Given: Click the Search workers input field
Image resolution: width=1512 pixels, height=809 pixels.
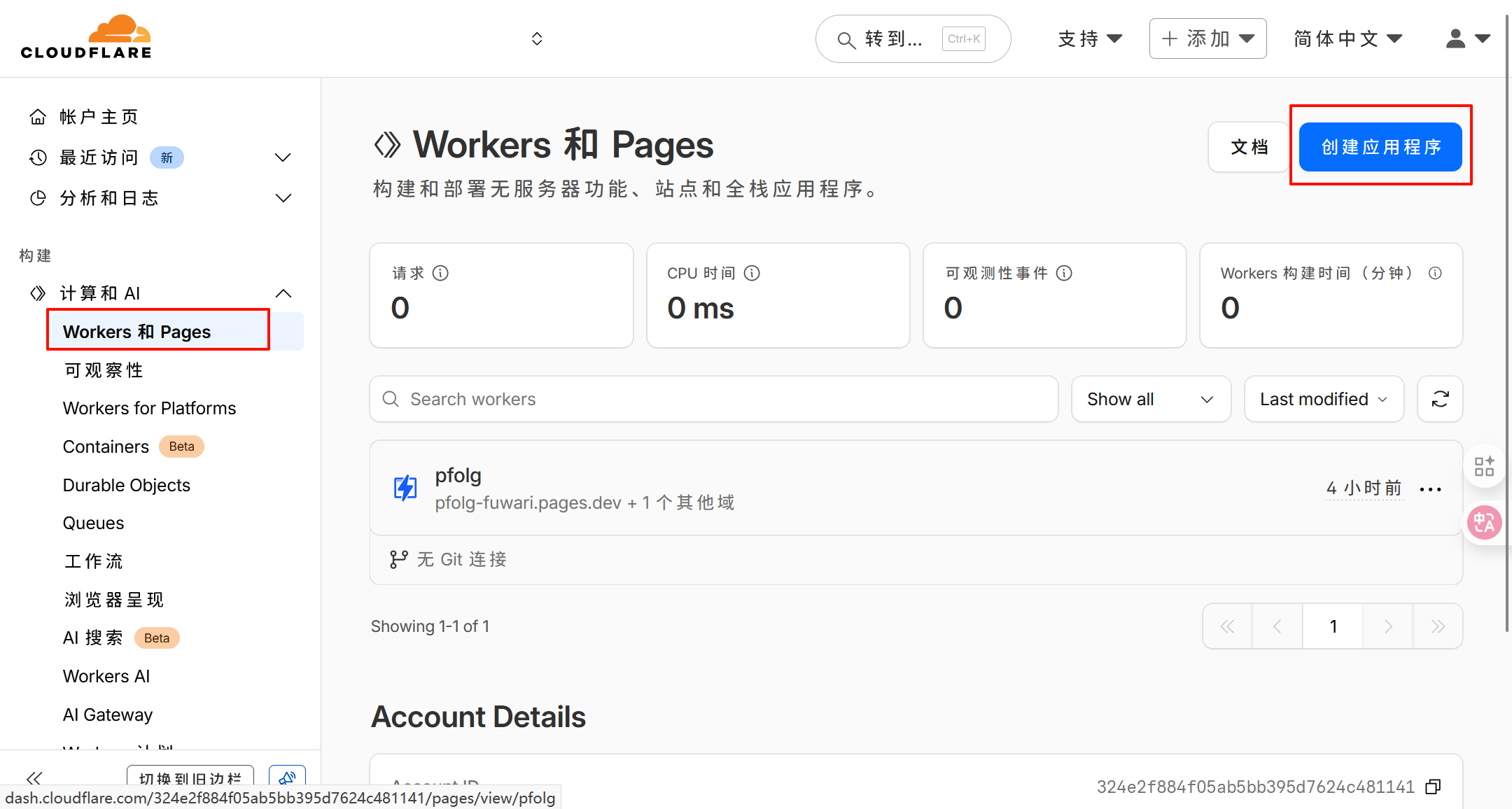Looking at the screenshot, I should click(x=714, y=399).
